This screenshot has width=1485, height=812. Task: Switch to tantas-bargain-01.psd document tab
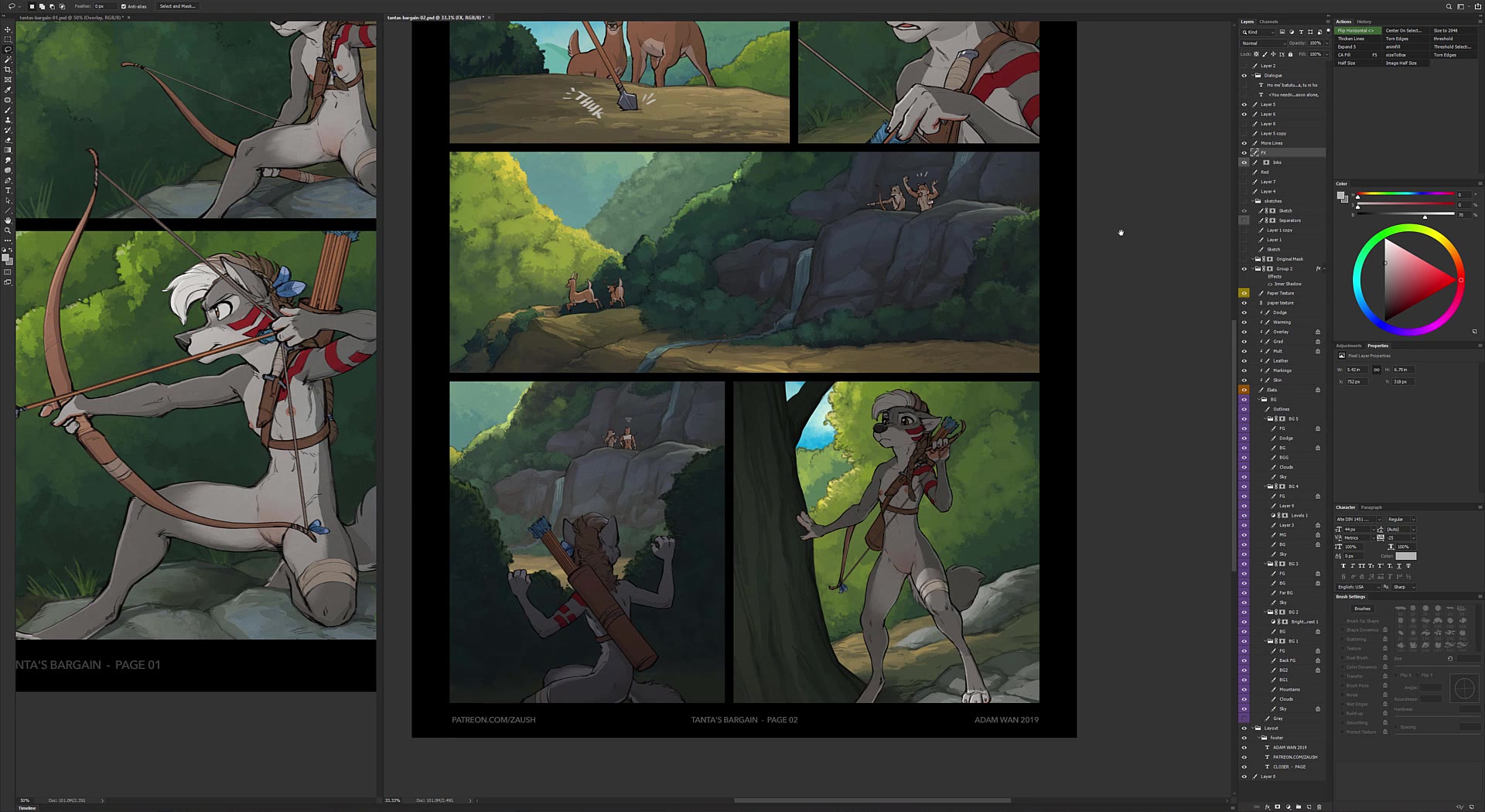tap(71, 17)
